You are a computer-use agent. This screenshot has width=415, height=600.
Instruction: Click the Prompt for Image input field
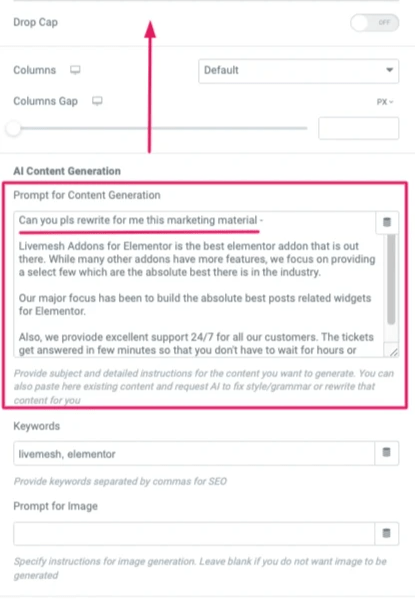pos(194,533)
